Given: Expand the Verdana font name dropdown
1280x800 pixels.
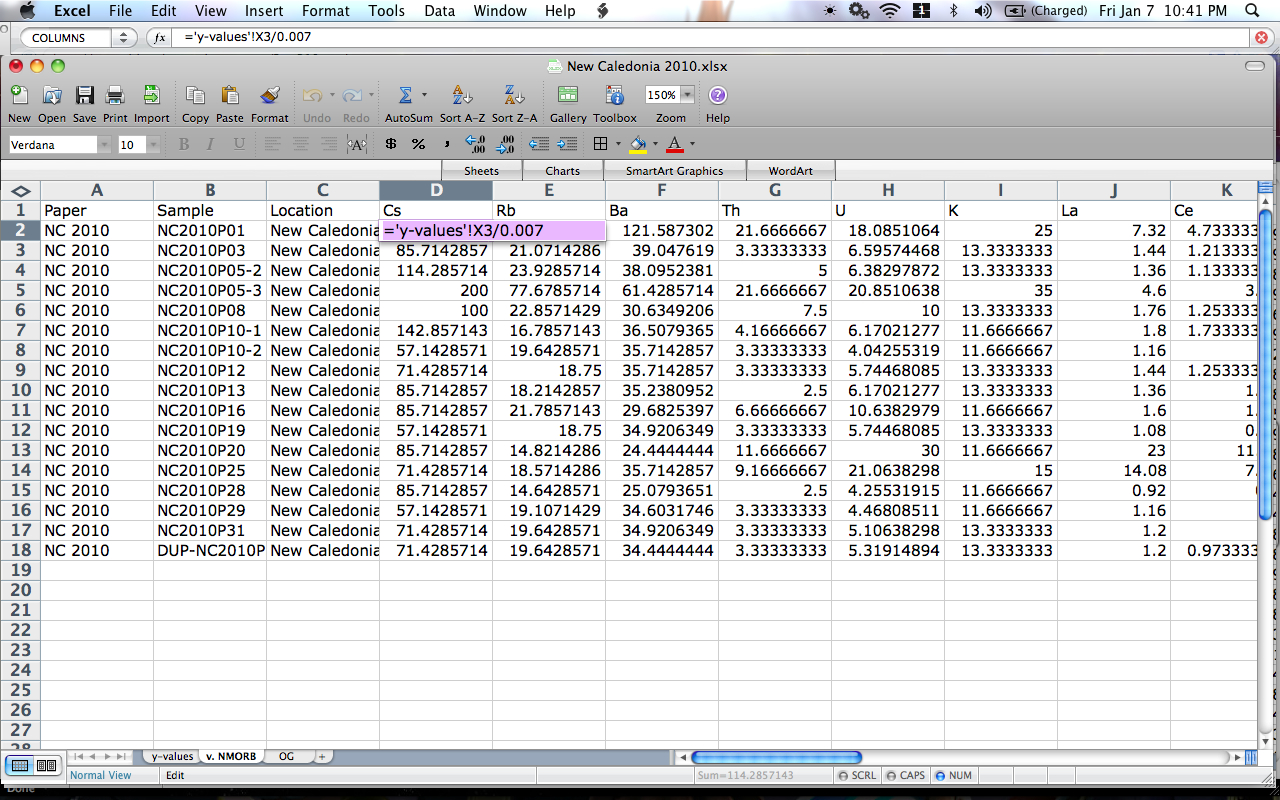Looking at the screenshot, I should [x=104, y=145].
